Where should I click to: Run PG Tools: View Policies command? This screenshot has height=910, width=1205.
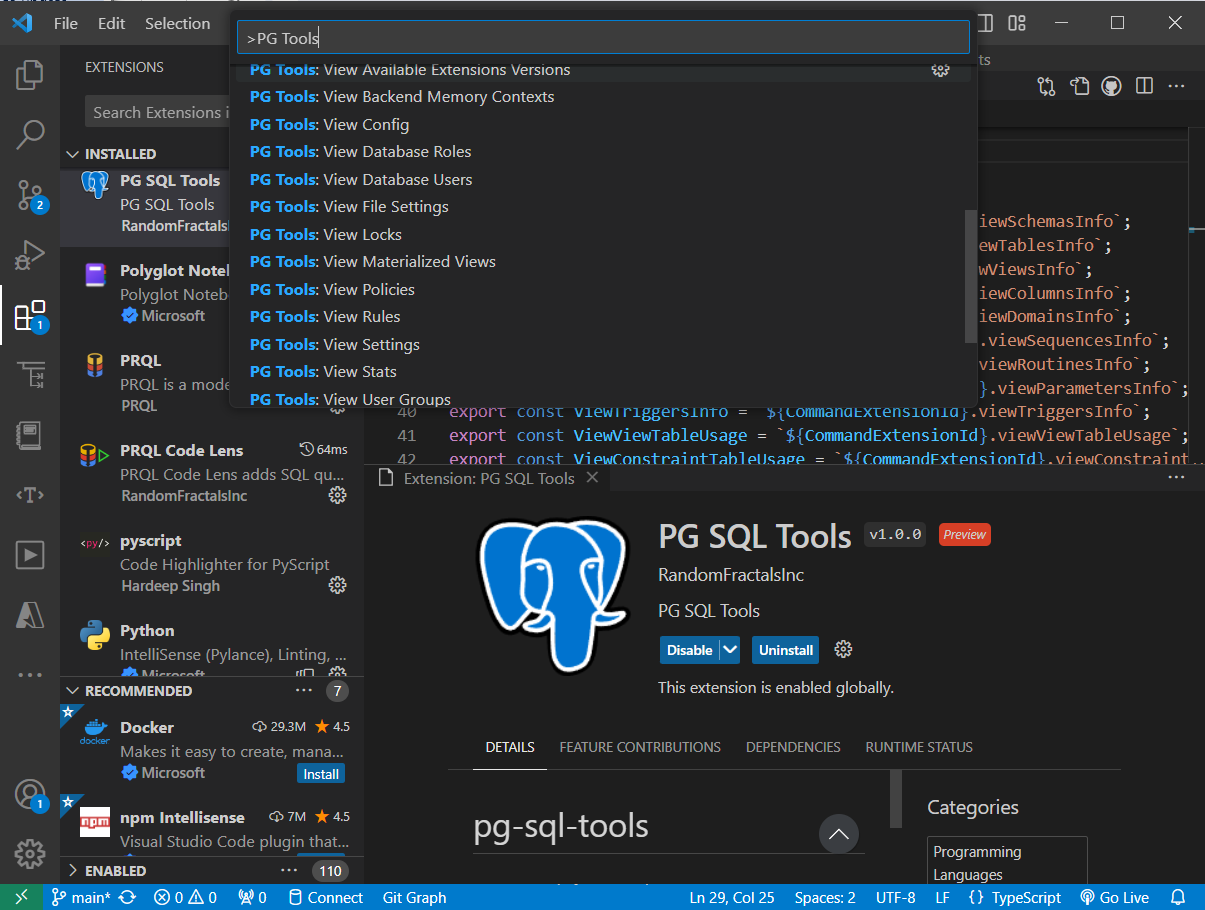[603, 289]
